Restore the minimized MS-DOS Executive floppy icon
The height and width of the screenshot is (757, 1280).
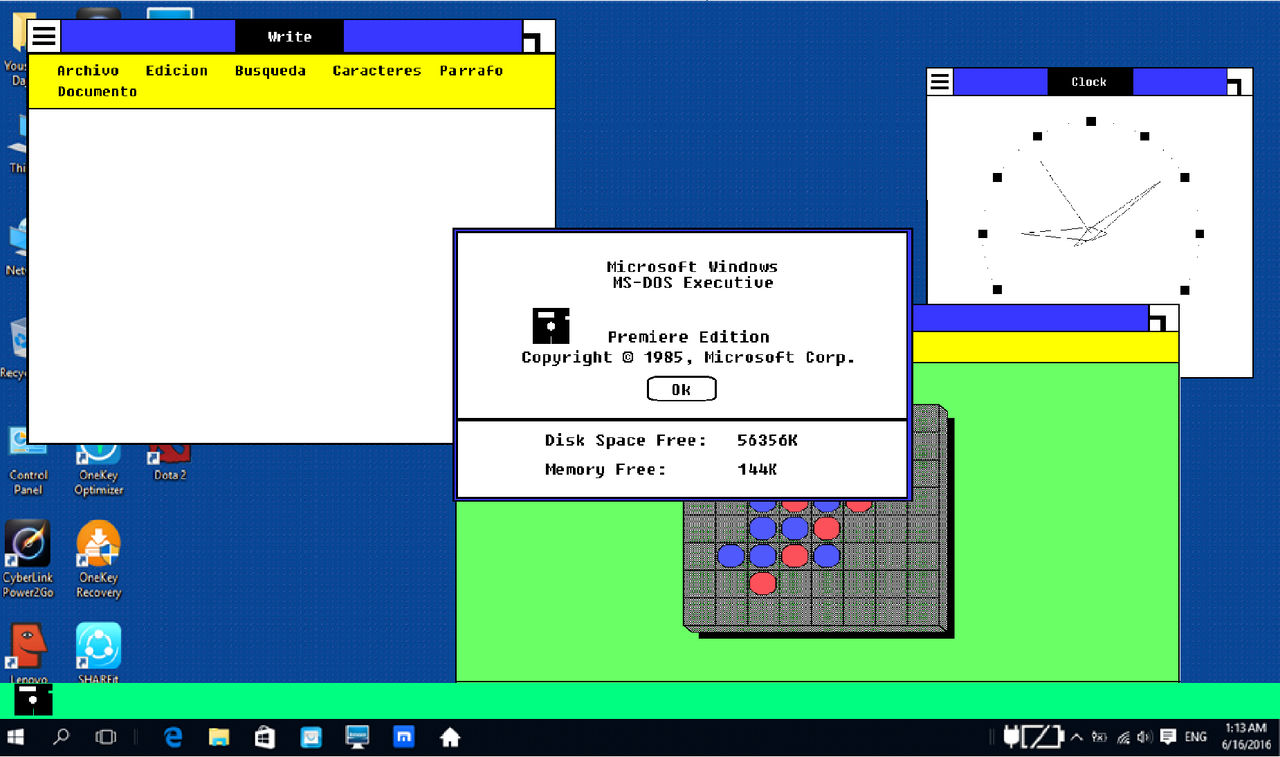(33, 700)
